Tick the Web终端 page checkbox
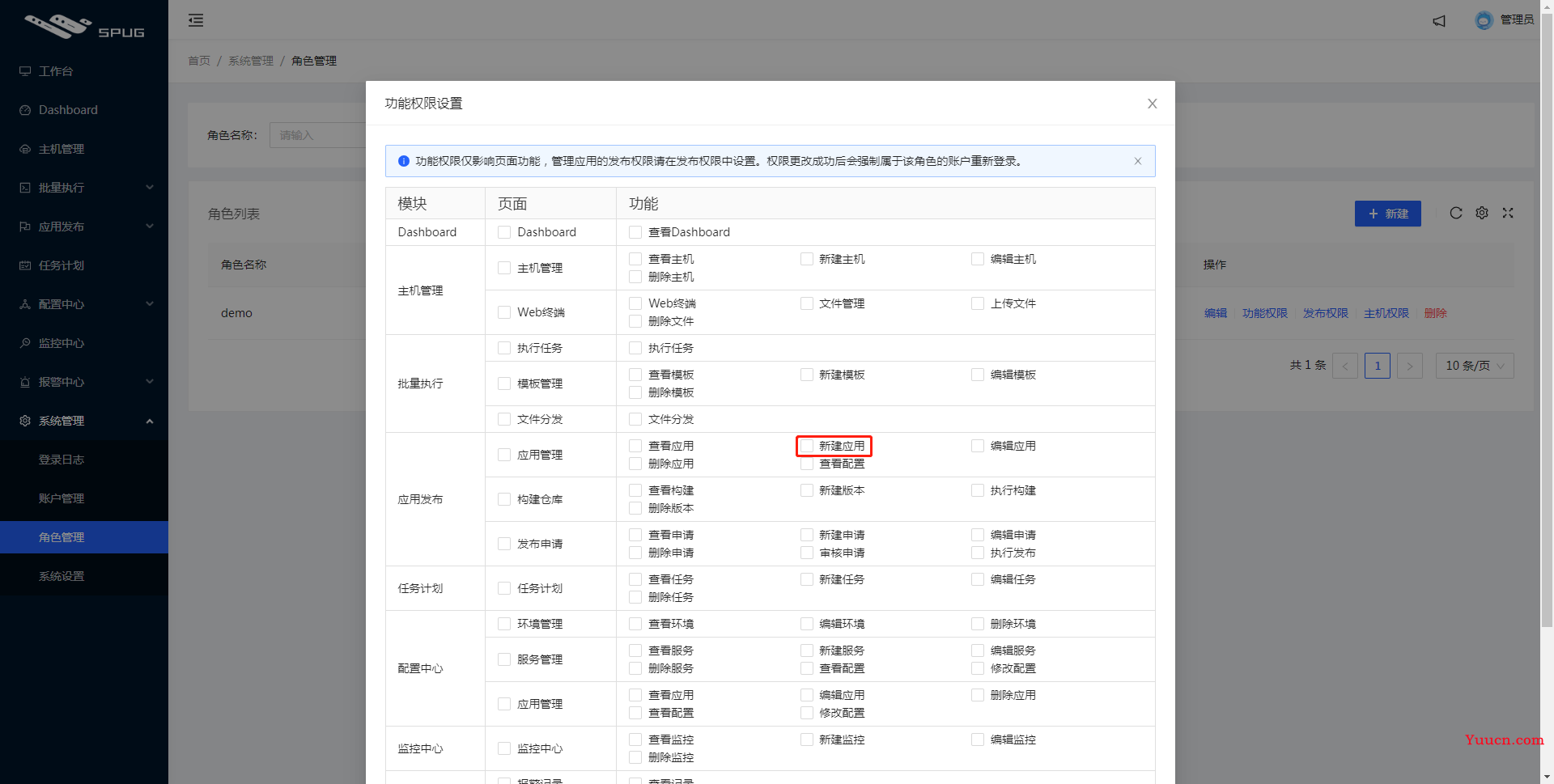This screenshot has height=784, width=1554. pos(504,312)
